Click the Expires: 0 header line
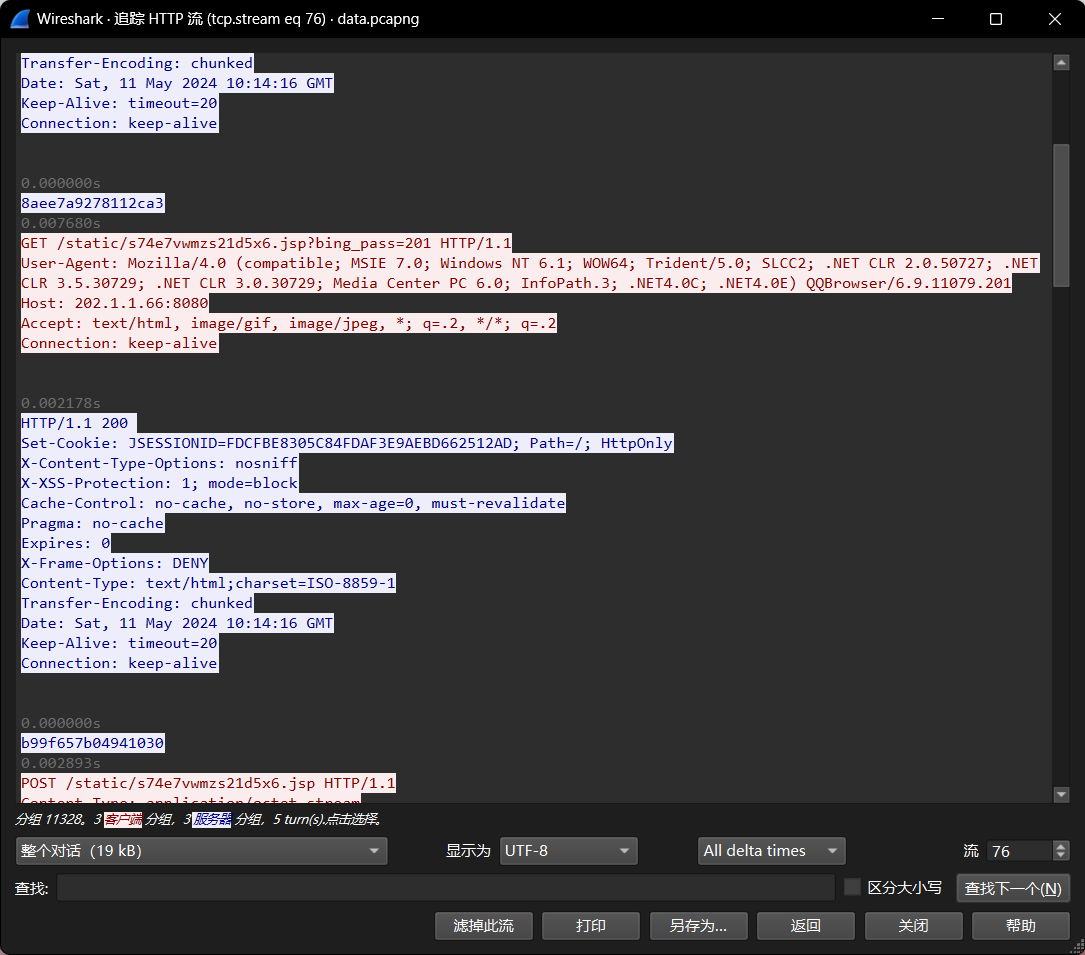Viewport: 1085px width, 955px height. point(66,543)
